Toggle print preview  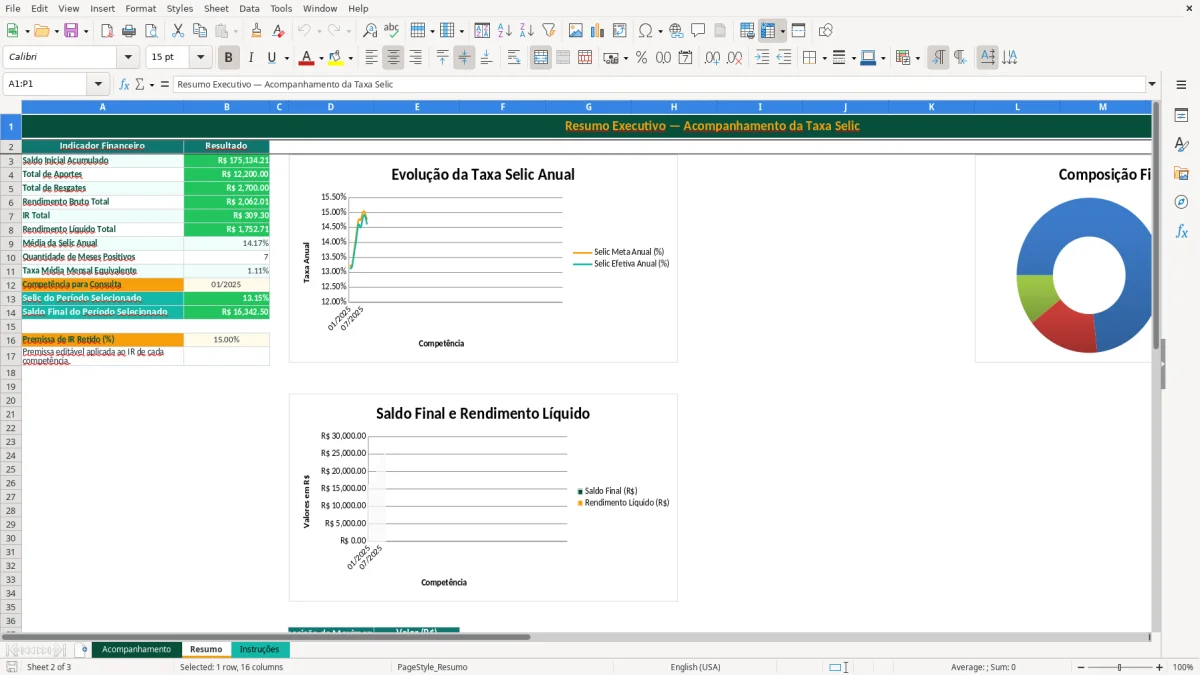(150, 31)
